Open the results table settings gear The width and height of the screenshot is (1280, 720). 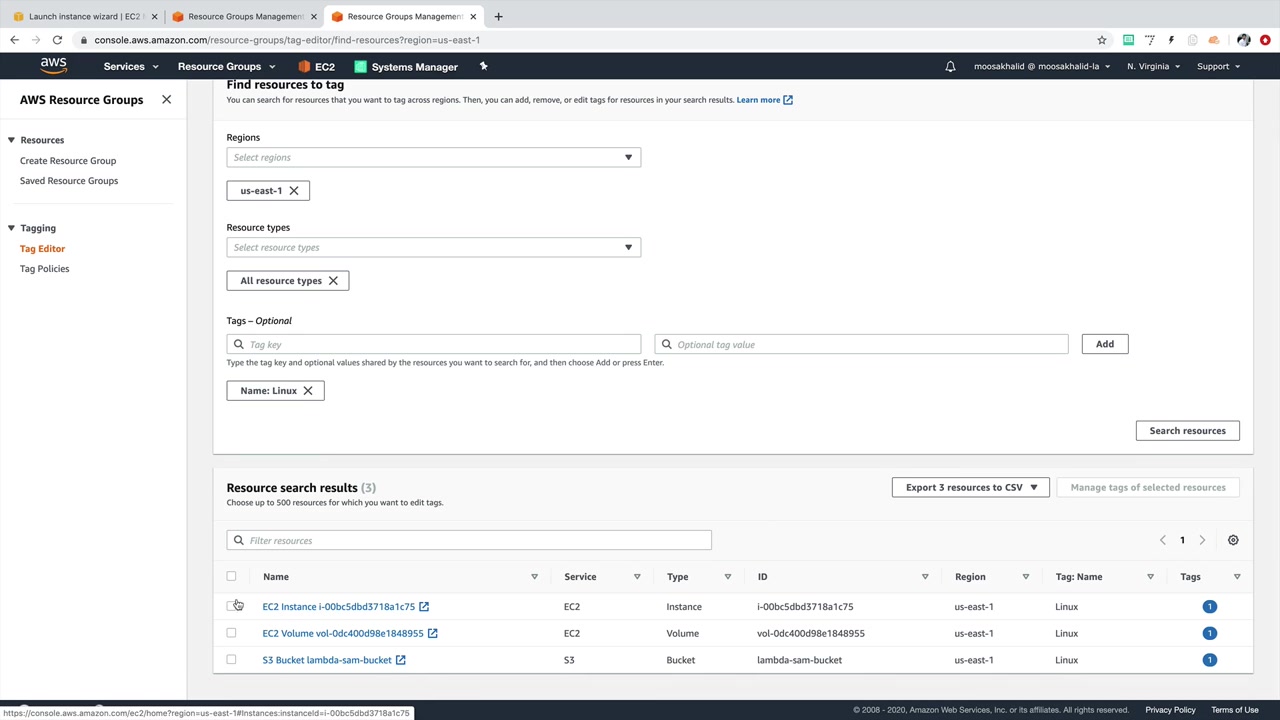(x=1233, y=540)
